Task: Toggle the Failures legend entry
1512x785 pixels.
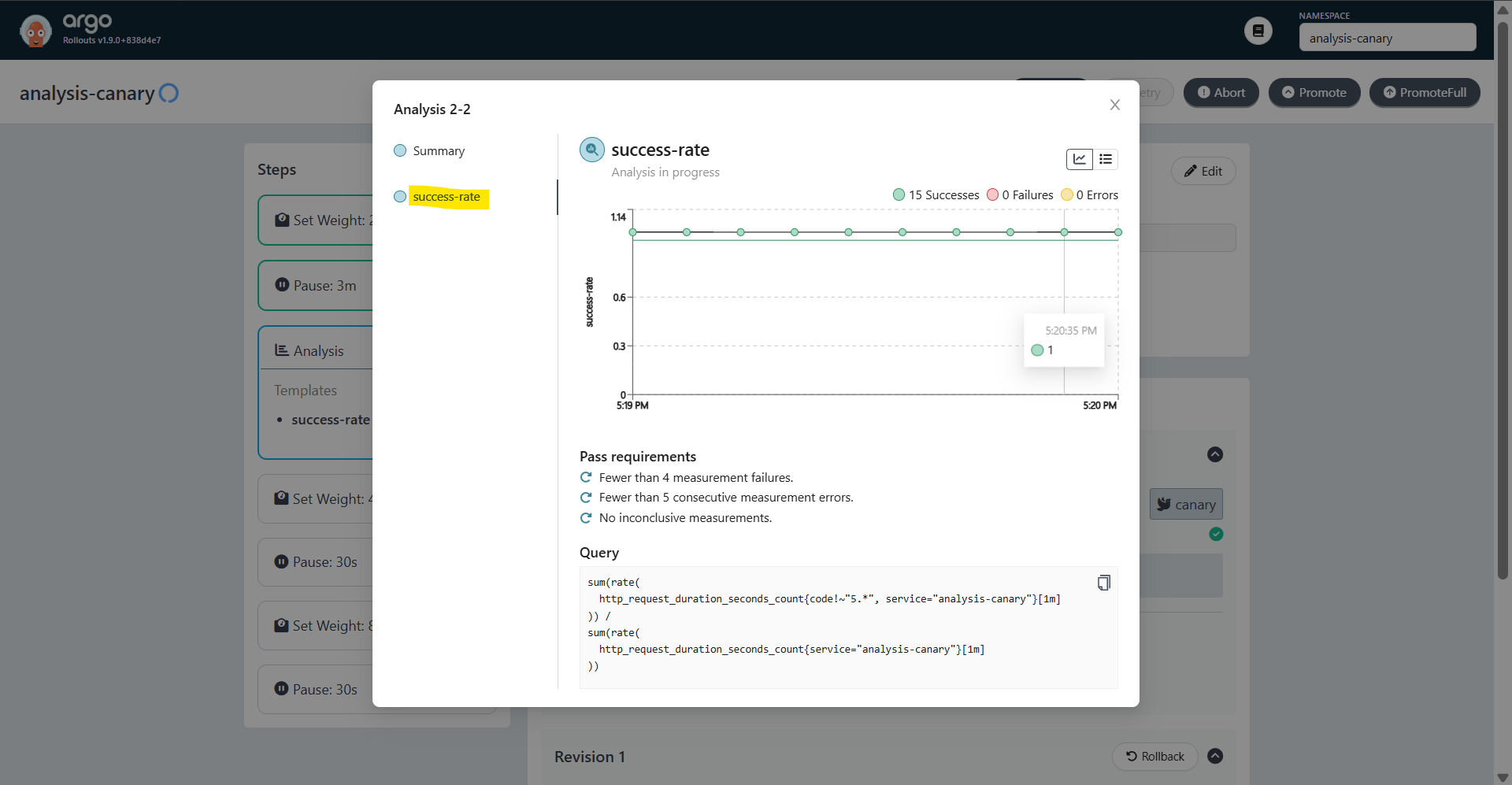Action: 1020,194
